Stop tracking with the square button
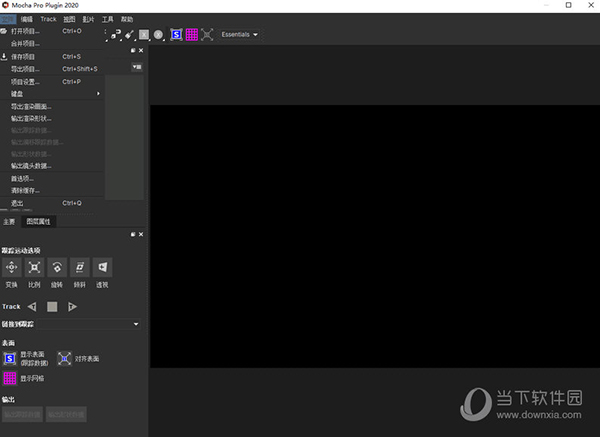The height and width of the screenshot is (437, 600). (52, 307)
